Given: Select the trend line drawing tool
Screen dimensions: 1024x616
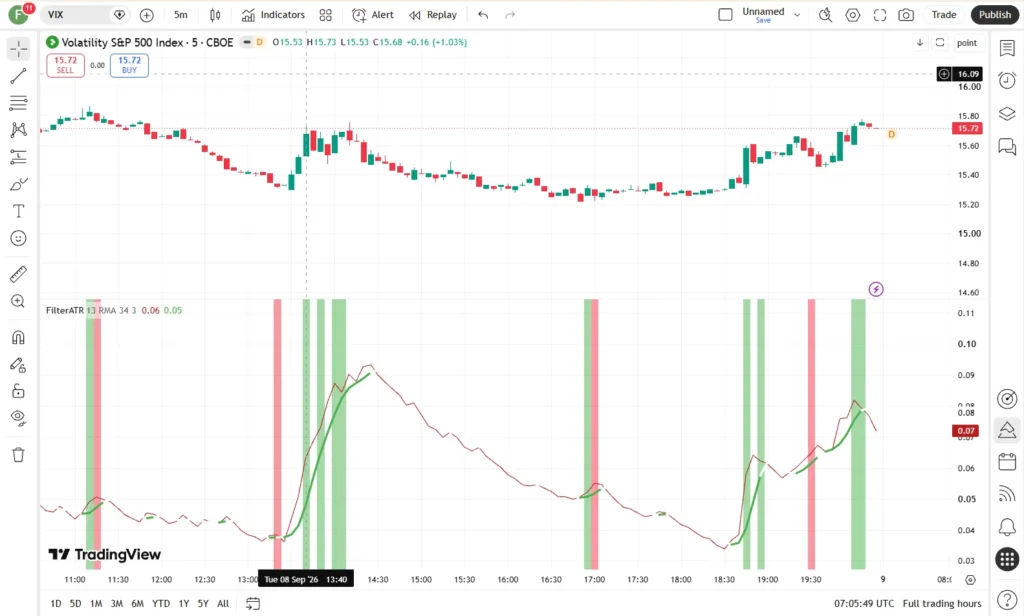Looking at the screenshot, I should [18, 76].
